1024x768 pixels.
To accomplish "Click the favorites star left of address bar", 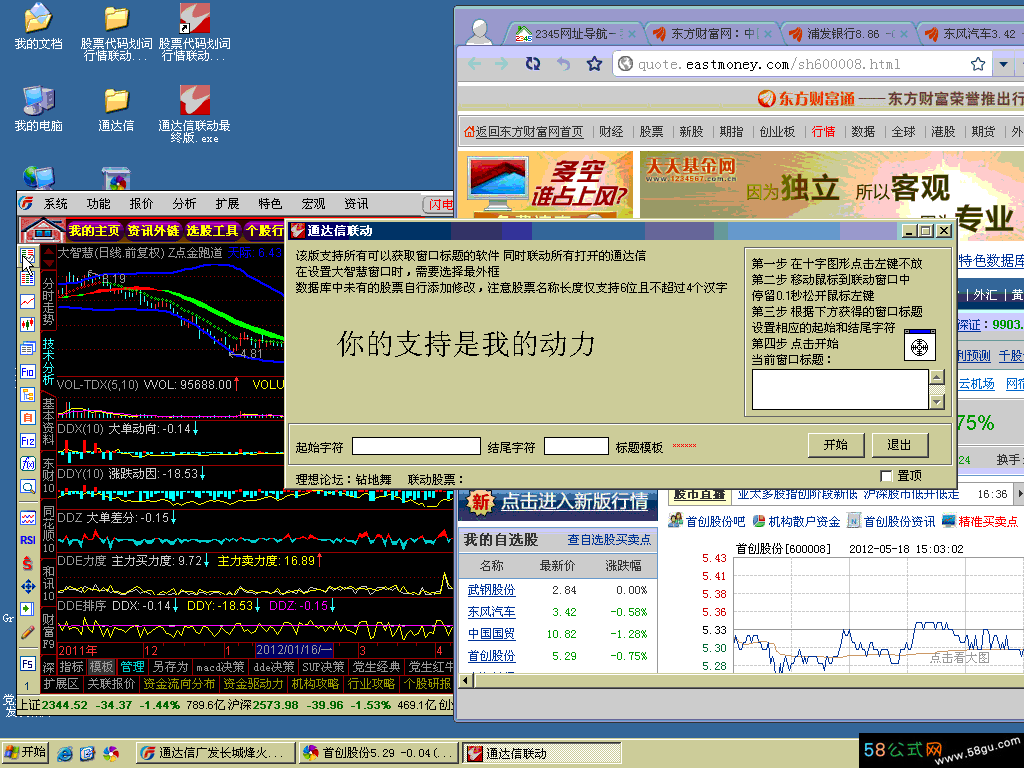I will (594, 63).
